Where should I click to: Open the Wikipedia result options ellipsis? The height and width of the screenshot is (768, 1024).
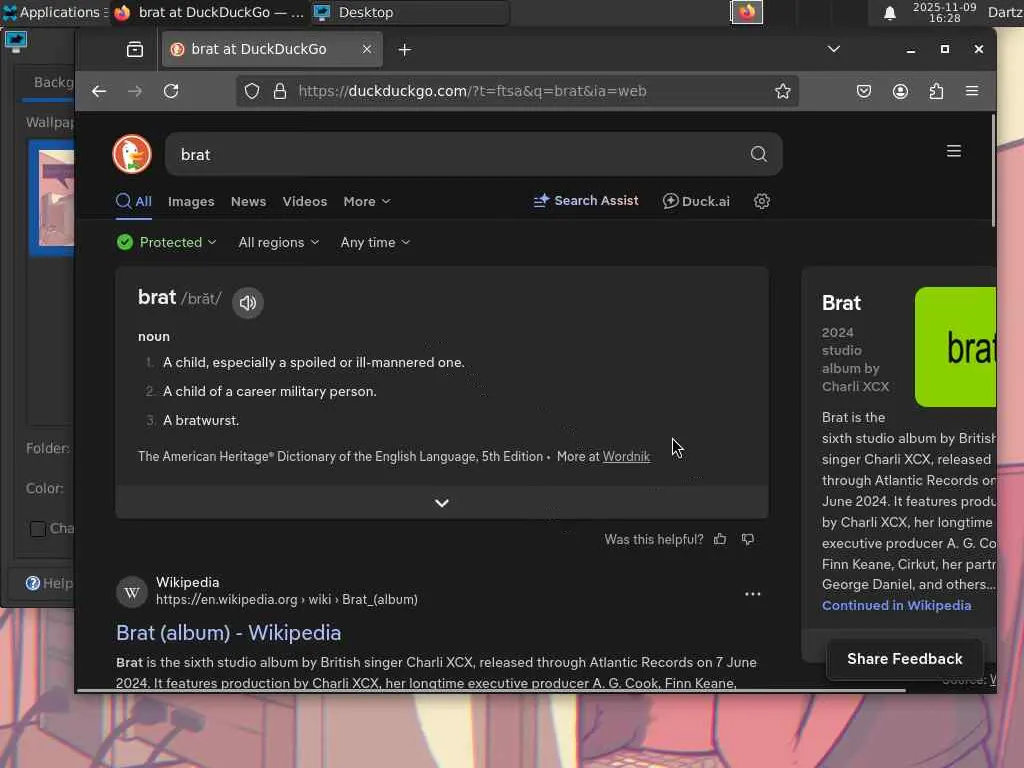752,594
